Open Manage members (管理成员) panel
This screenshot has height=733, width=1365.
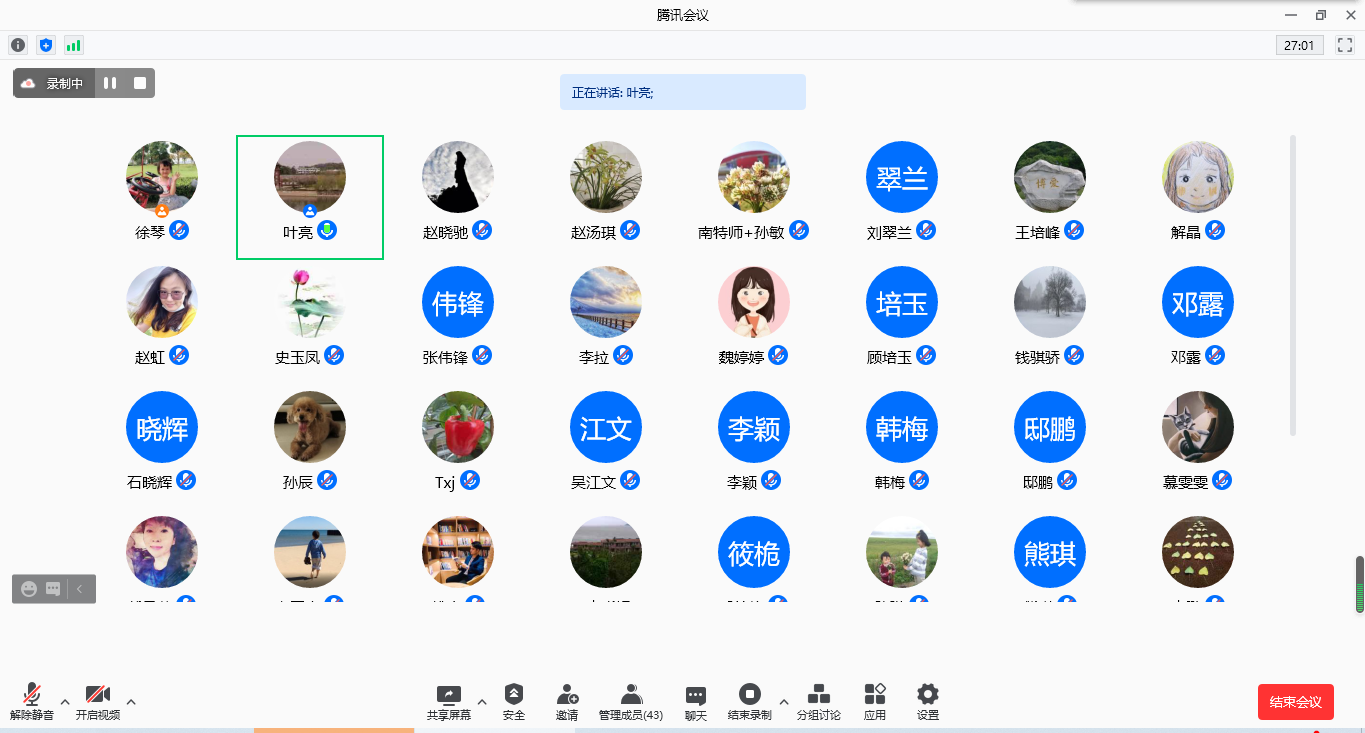click(631, 701)
